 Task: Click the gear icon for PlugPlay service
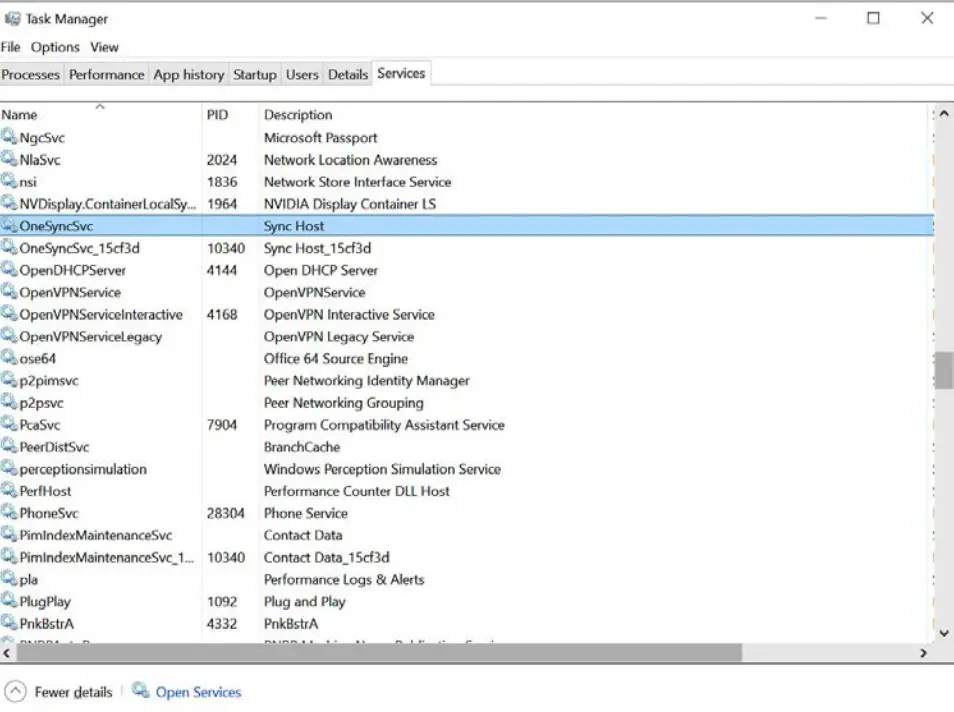[9, 602]
